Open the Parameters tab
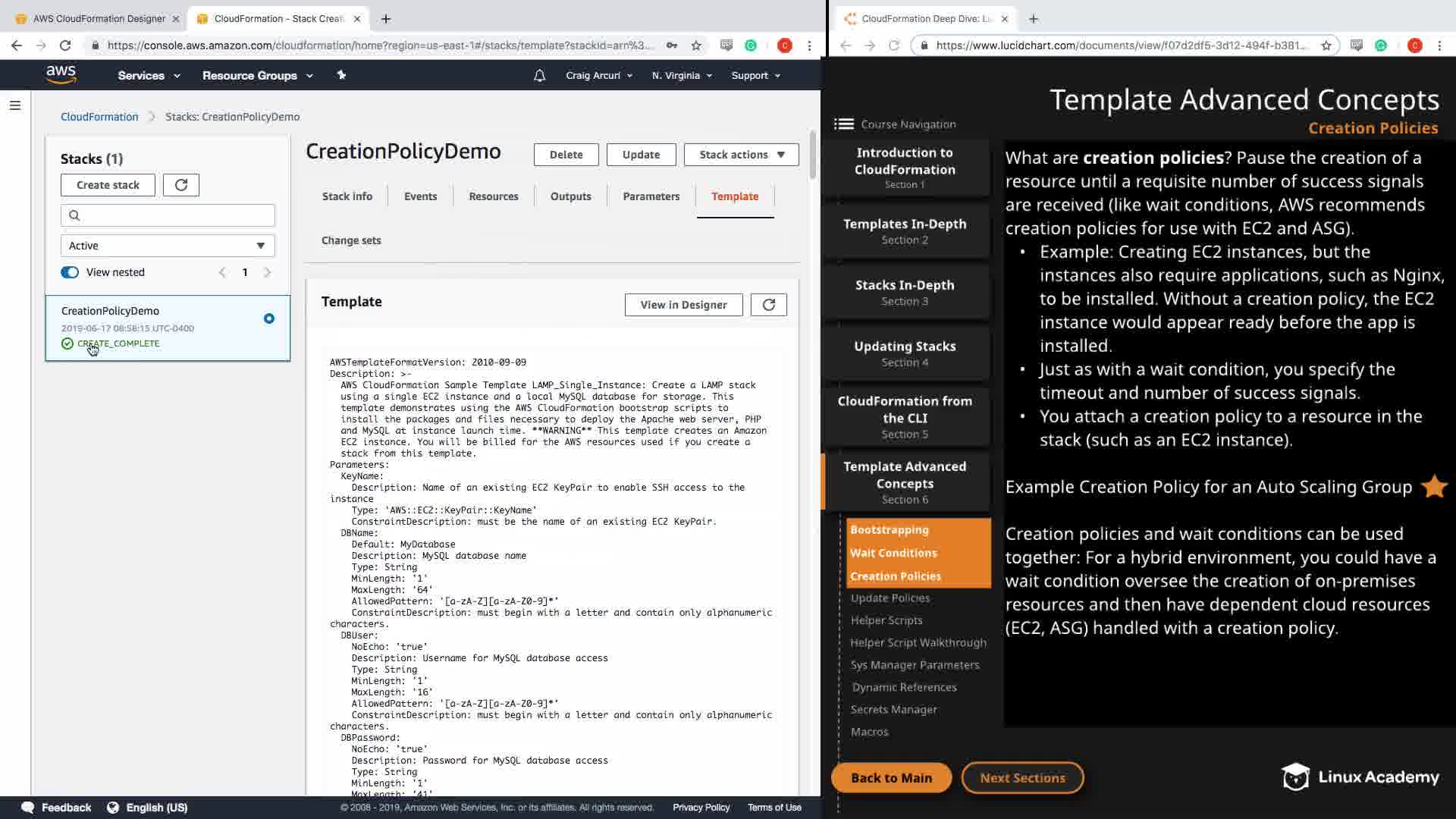1456x819 pixels. tap(651, 196)
